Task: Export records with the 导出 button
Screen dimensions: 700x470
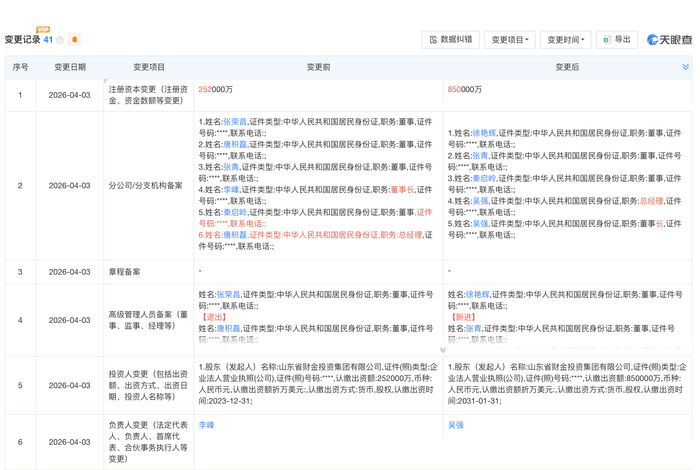Action: 616,40
